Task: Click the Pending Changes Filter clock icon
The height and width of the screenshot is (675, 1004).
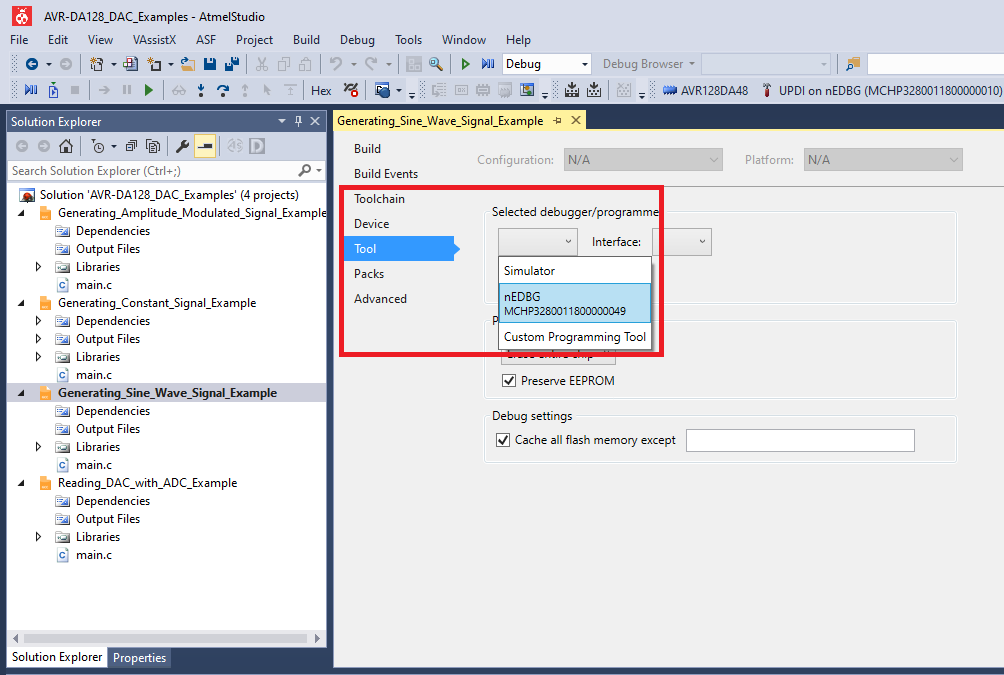Action: click(x=97, y=147)
